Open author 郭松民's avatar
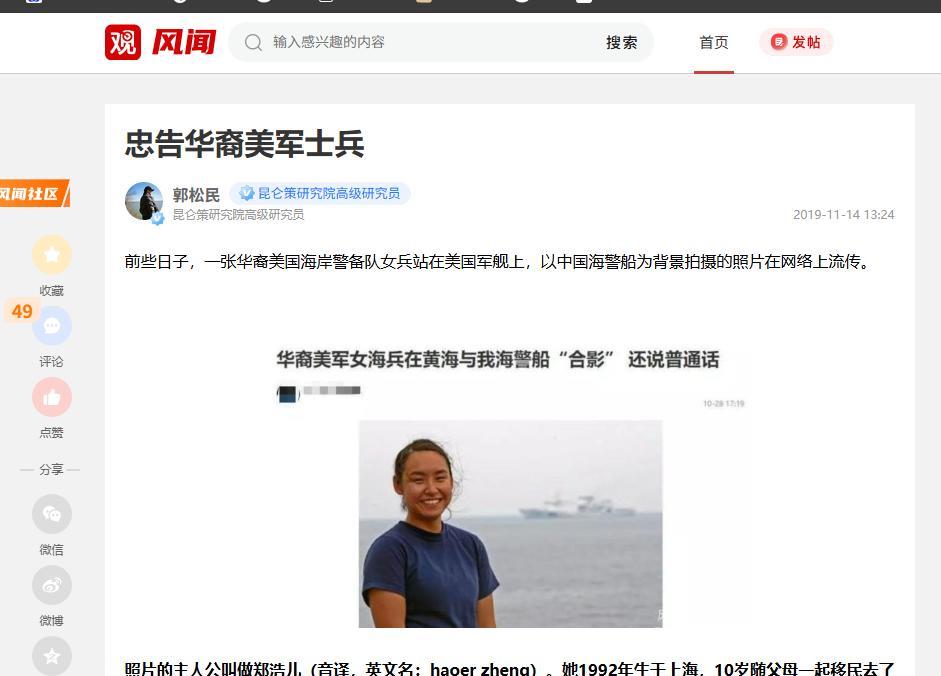The image size is (941, 676). tap(144, 202)
